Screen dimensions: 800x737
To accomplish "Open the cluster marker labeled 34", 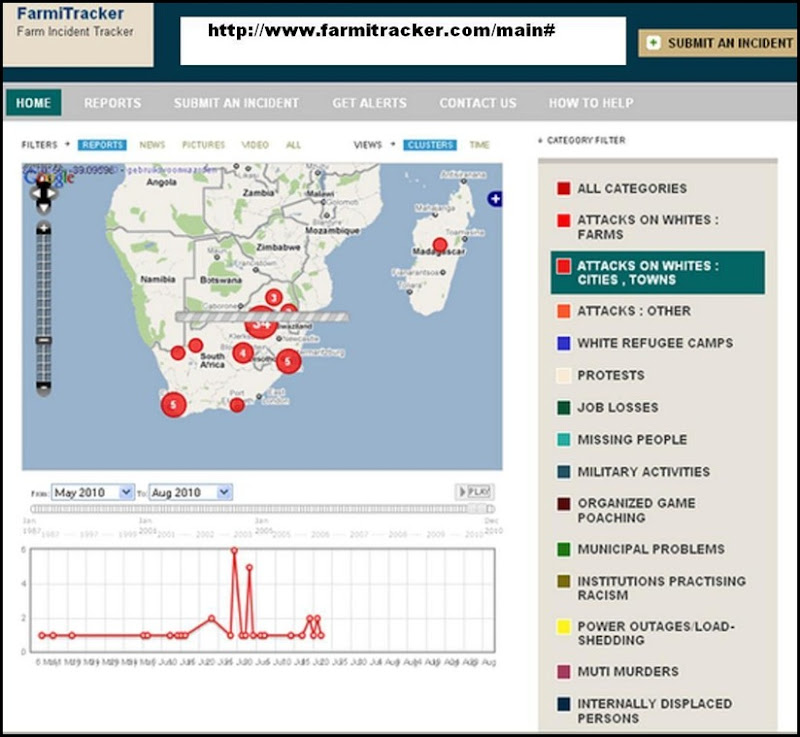I will tap(261, 324).
